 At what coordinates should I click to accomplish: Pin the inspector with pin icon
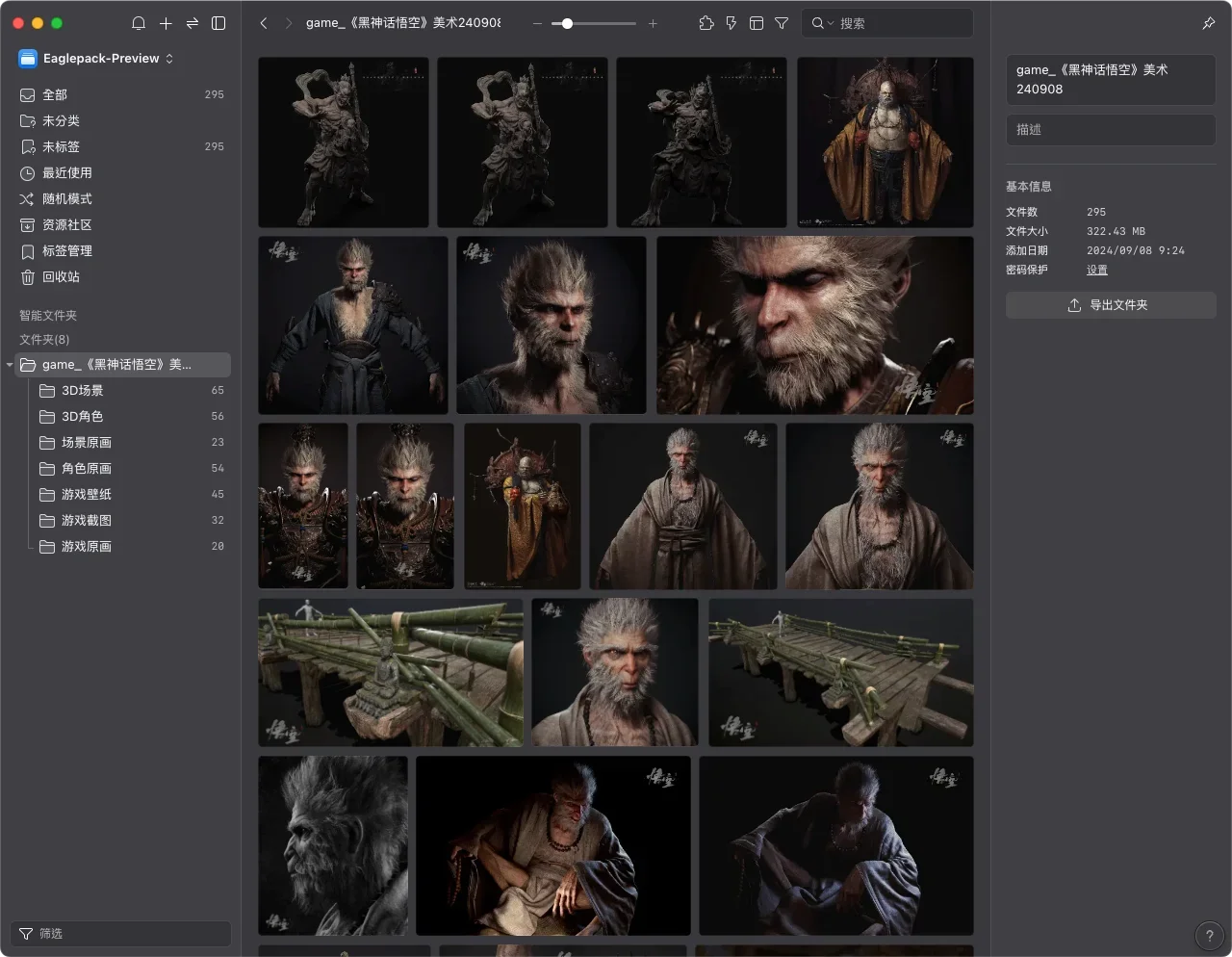(1209, 23)
